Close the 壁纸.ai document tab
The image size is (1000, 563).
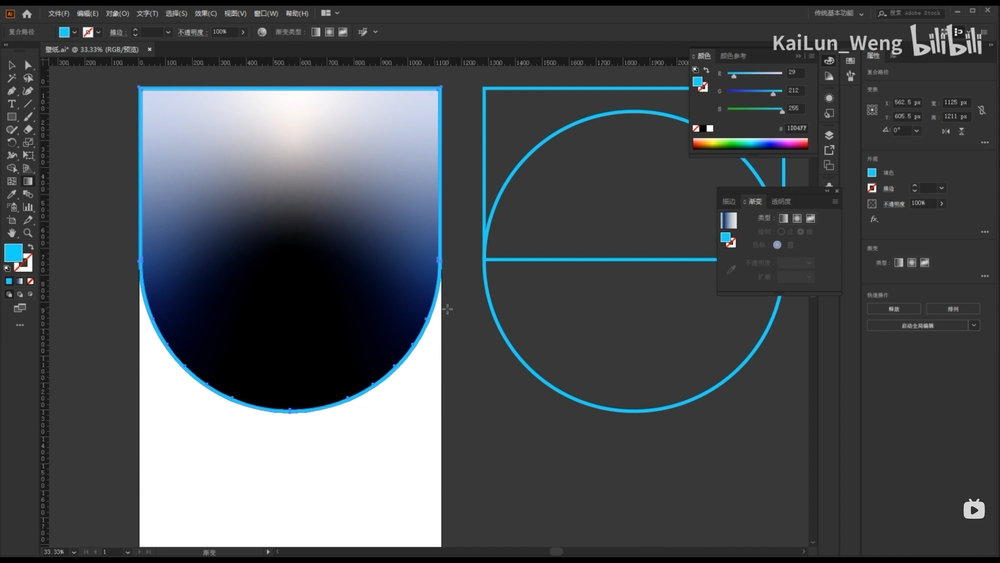[x=150, y=49]
